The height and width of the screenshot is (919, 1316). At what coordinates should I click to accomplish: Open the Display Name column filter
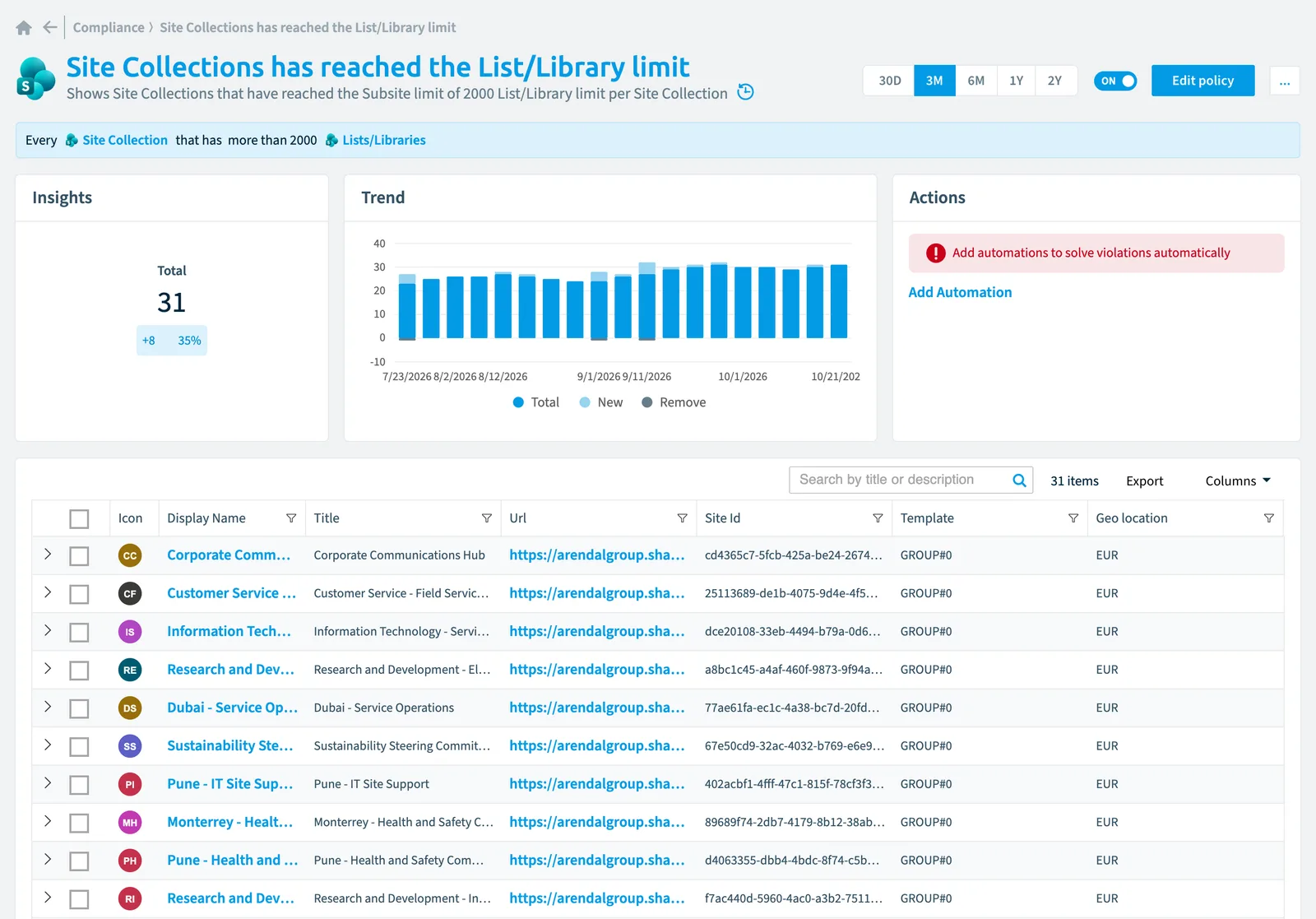click(x=291, y=518)
